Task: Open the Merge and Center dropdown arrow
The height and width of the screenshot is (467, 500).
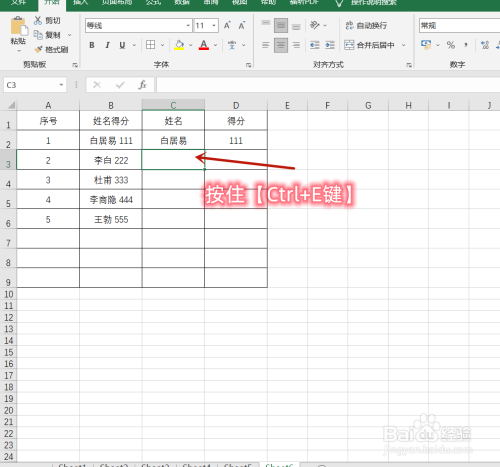Action: (x=403, y=45)
